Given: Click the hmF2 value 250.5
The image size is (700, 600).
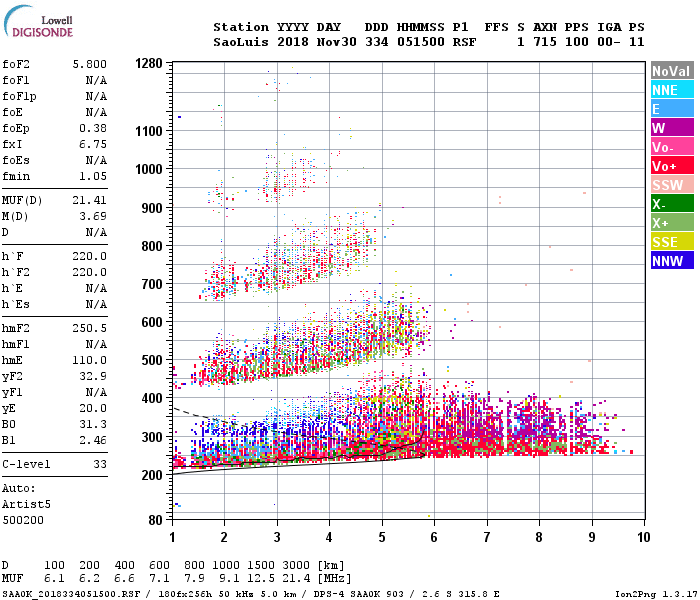Looking at the screenshot, I should click(x=90, y=329).
